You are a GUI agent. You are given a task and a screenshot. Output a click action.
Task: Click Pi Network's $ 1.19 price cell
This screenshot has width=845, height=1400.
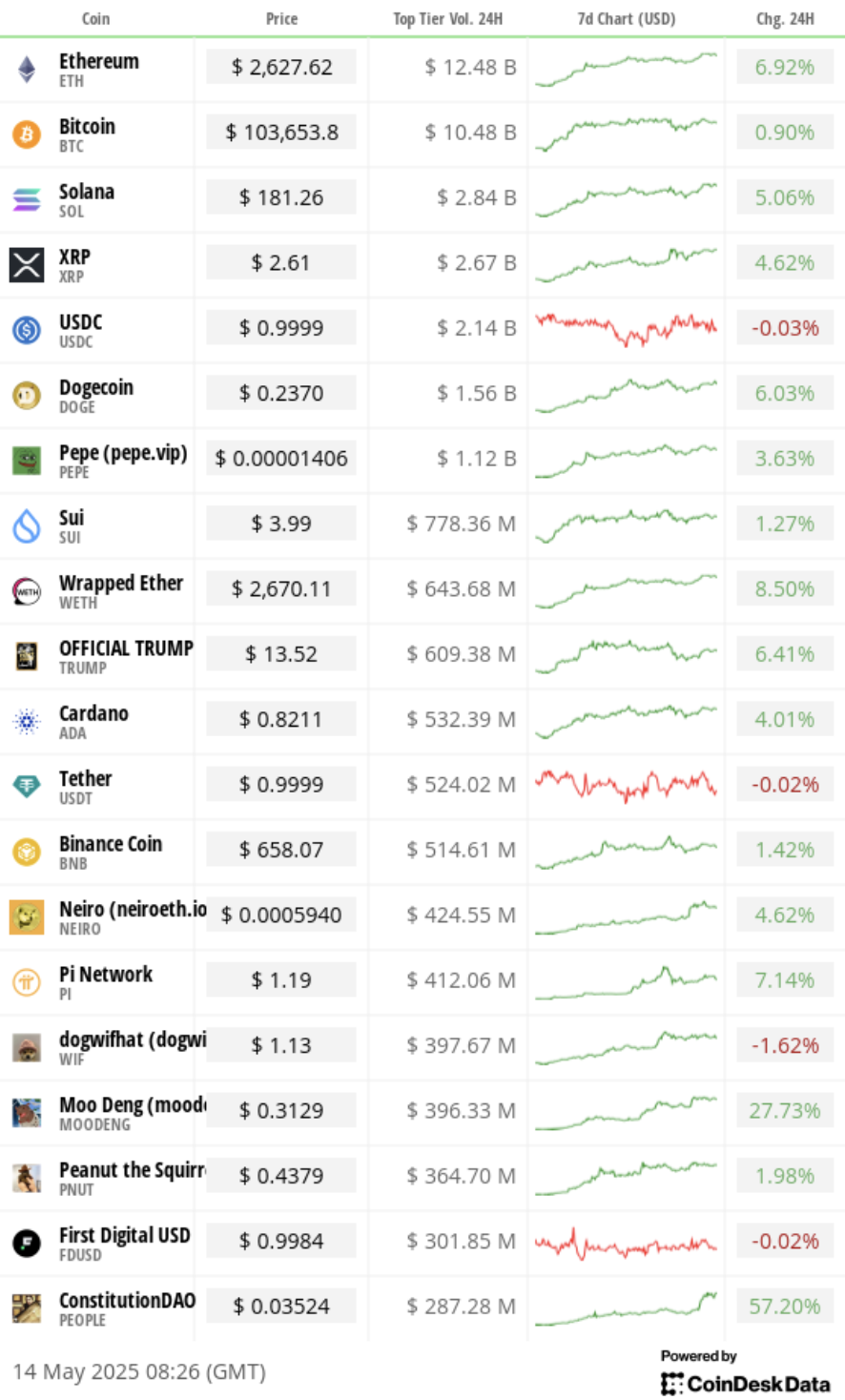(x=281, y=980)
